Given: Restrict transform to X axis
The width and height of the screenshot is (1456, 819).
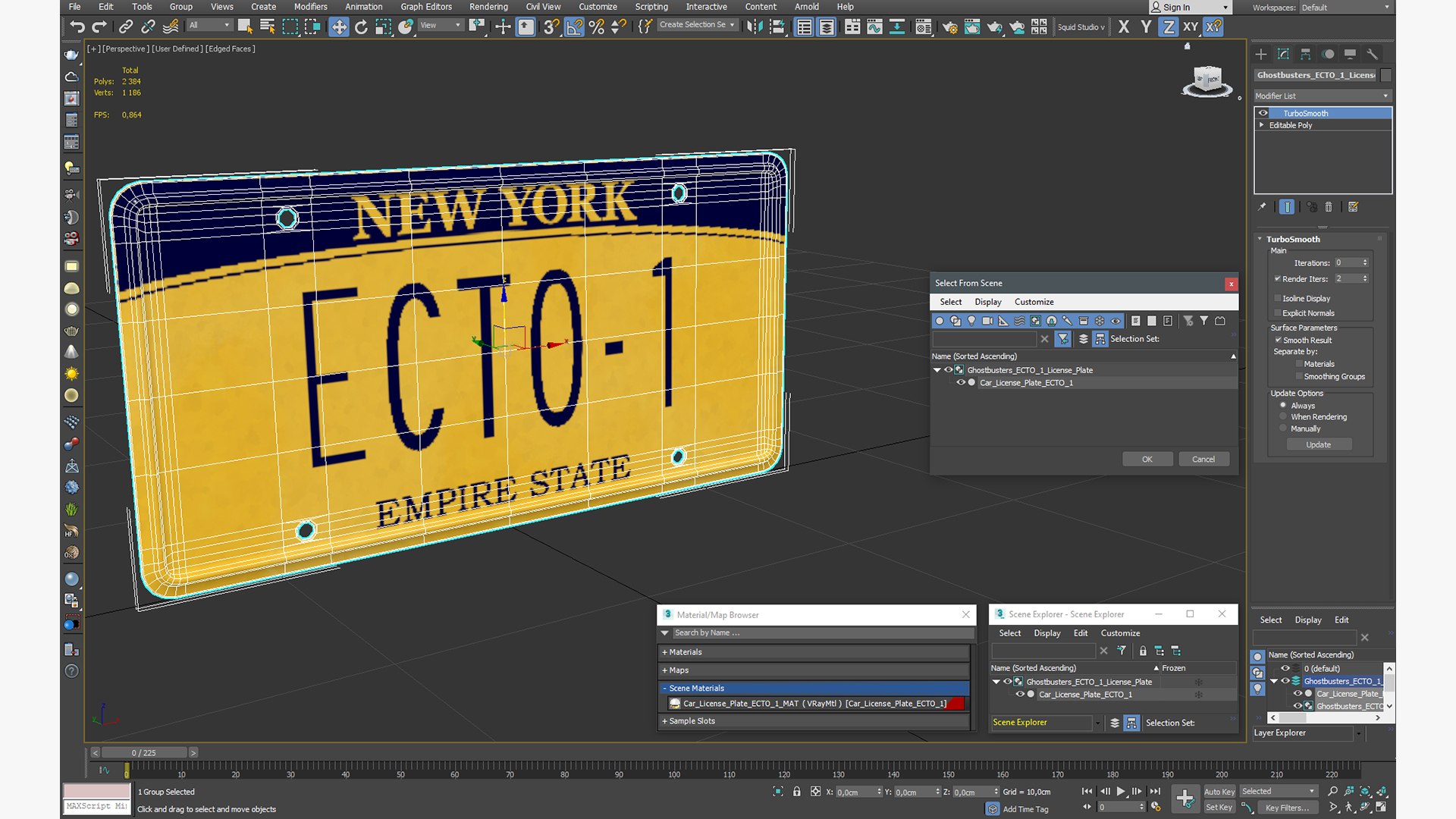Looking at the screenshot, I should point(1124,27).
